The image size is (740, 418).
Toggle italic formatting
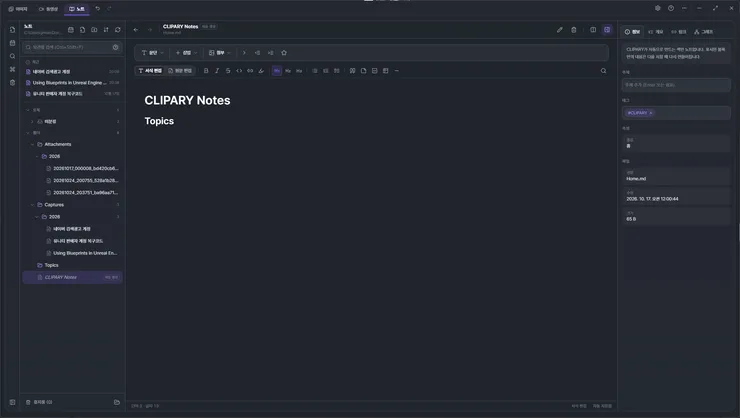click(217, 71)
